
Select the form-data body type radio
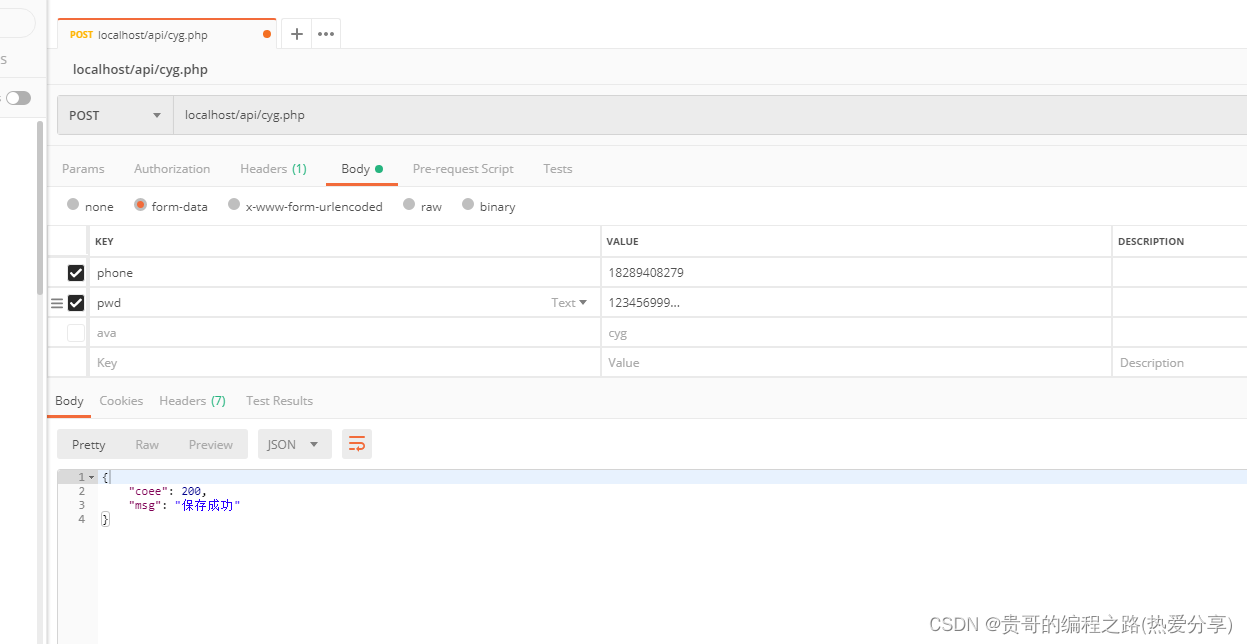click(140, 205)
